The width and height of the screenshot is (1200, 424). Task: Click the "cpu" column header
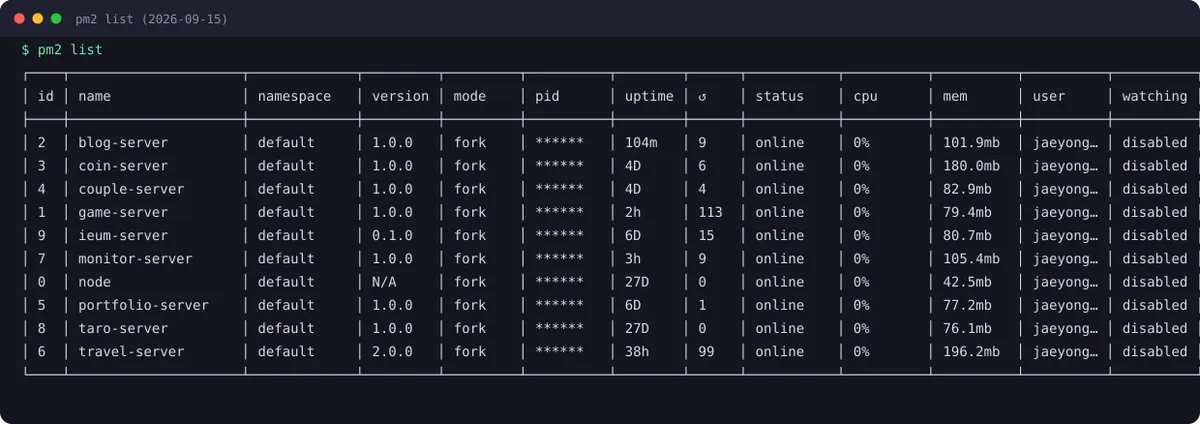coord(865,96)
